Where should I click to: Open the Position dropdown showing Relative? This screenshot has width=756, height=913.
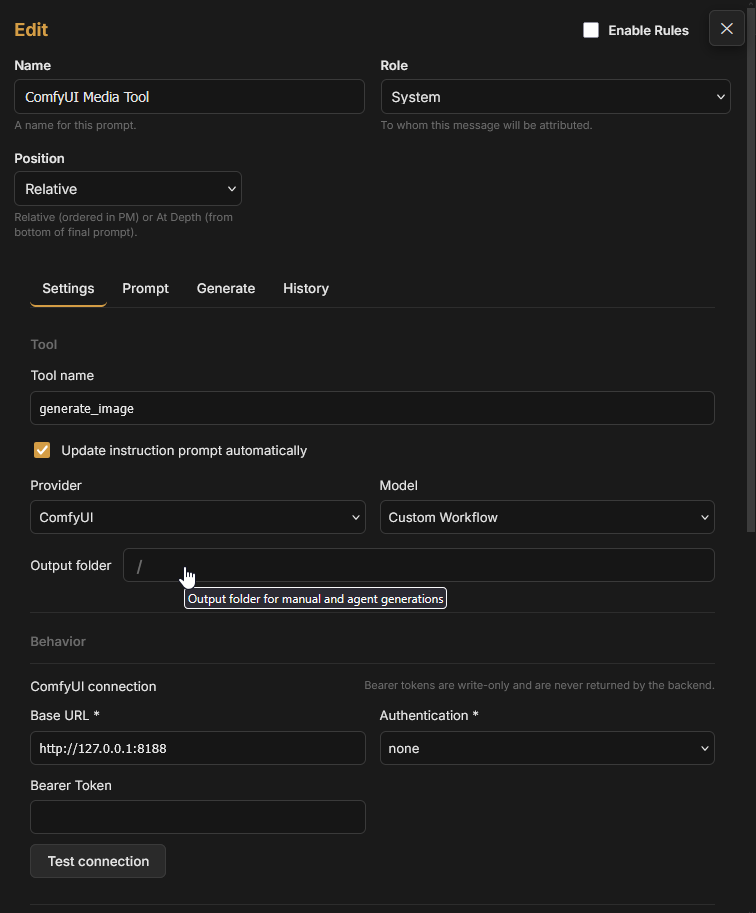click(128, 189)
